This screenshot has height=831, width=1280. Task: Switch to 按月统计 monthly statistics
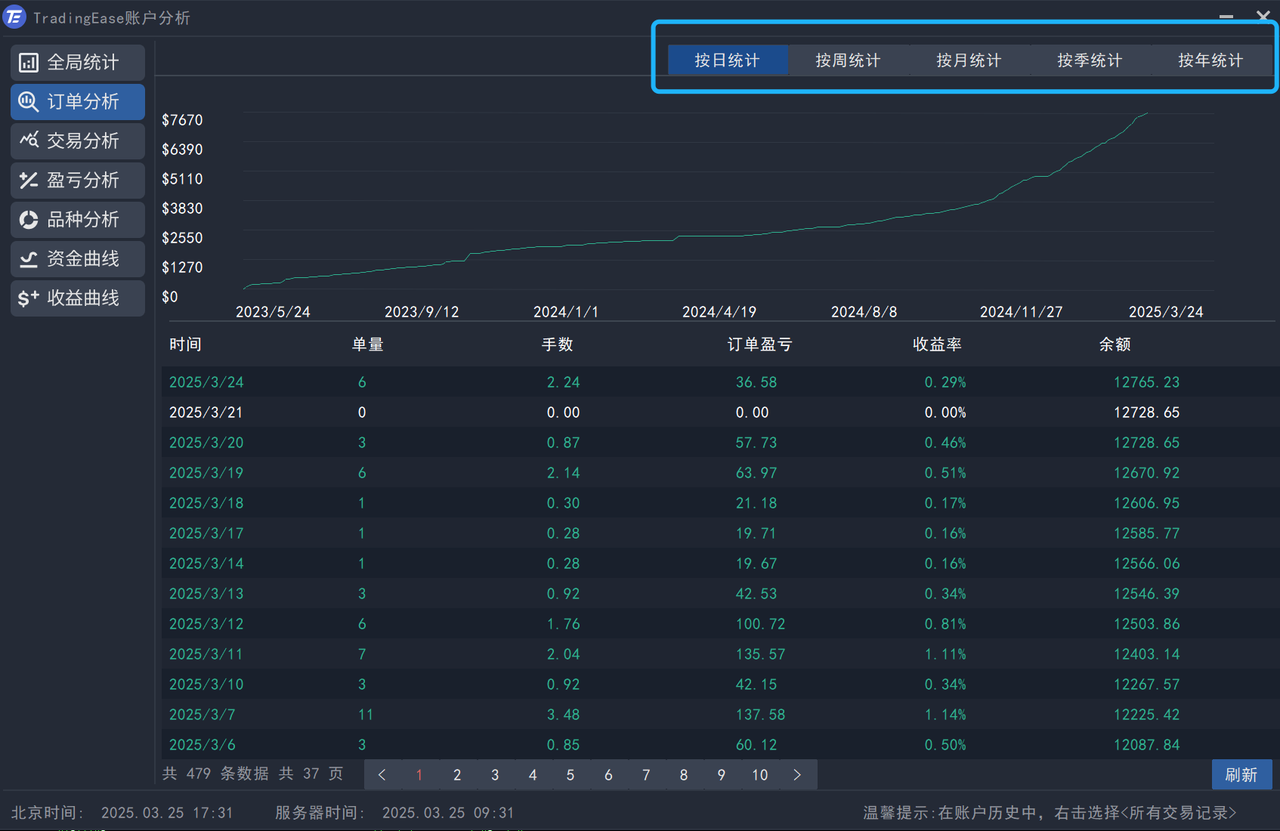click(x=968, y=61)
